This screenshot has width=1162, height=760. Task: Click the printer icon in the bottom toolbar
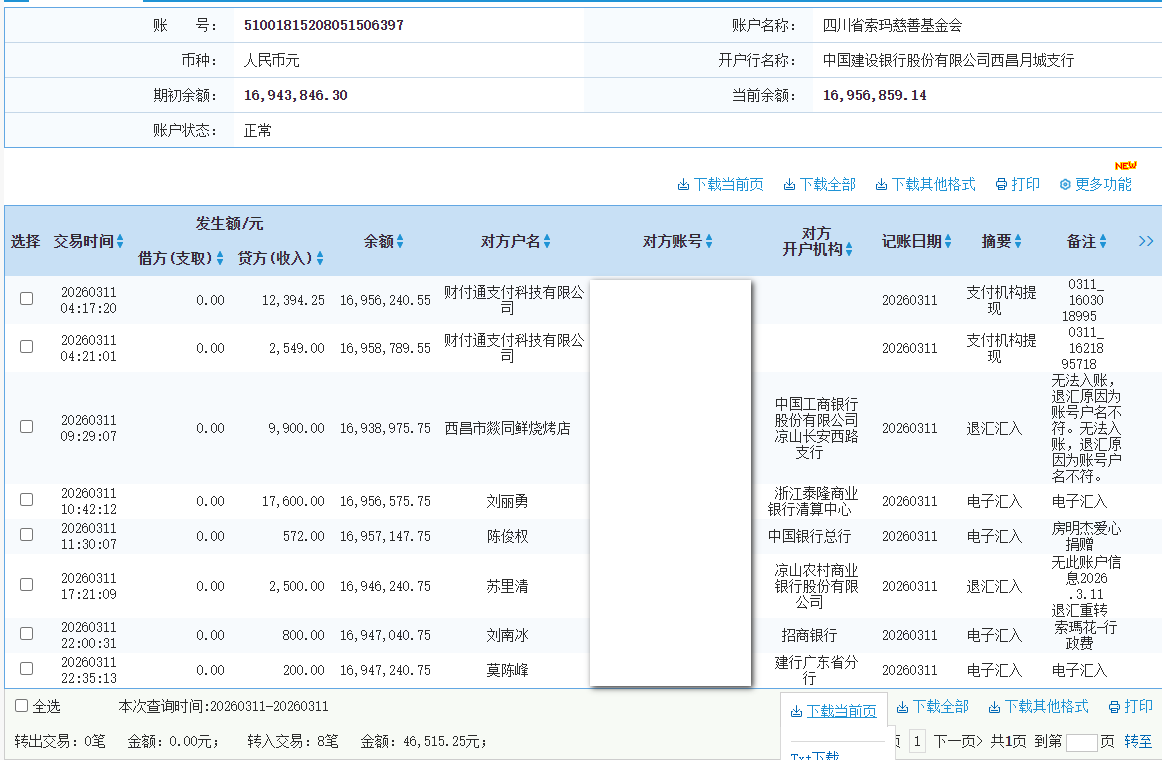(x=1115, y=706)
